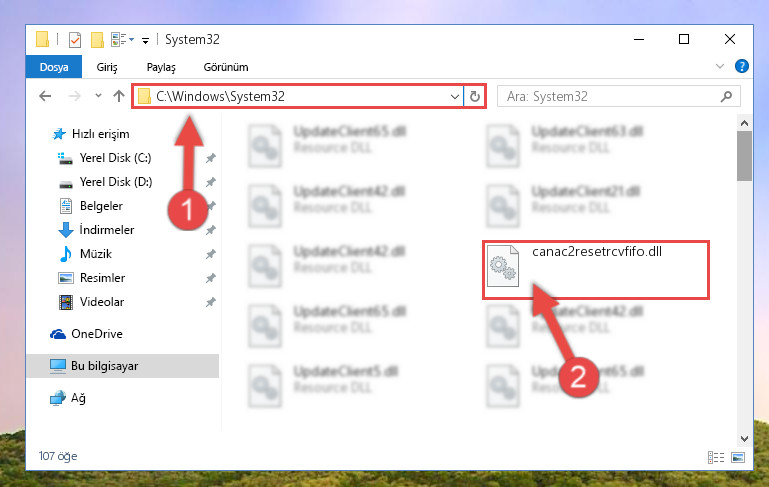Open the recent locations dropdown arrow
Image resolution: width=769 pixels, height=487 pixels.
[98, 96]
